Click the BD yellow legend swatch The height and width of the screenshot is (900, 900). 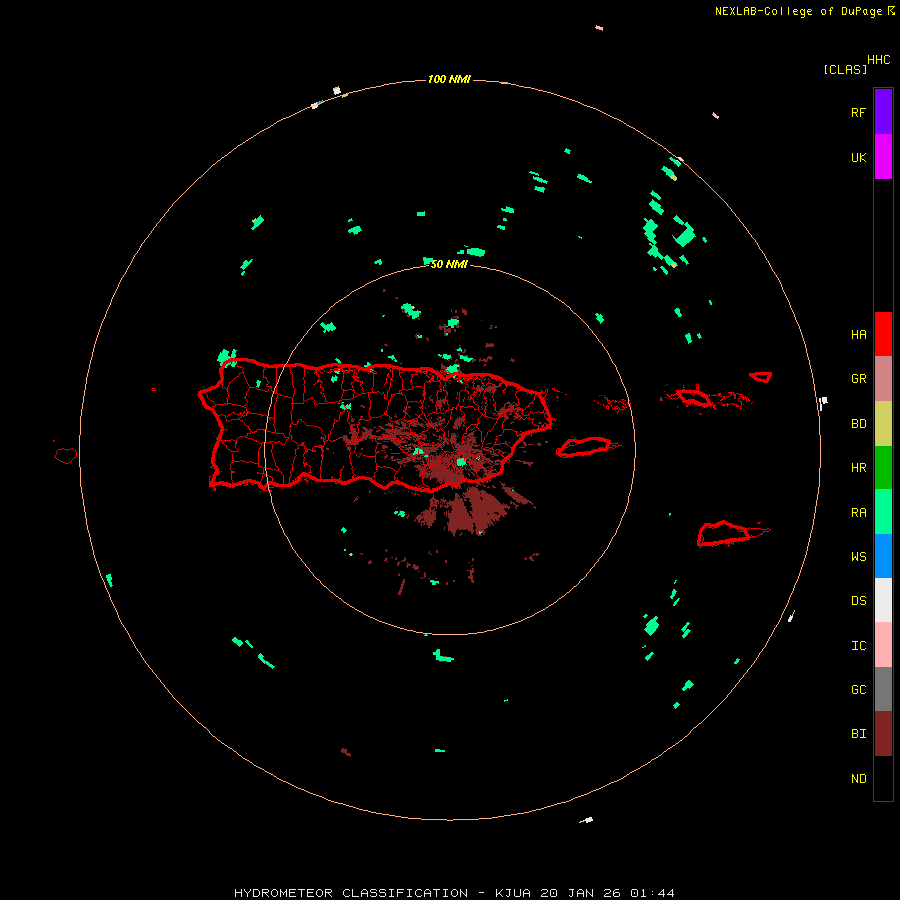pos(883,424)
